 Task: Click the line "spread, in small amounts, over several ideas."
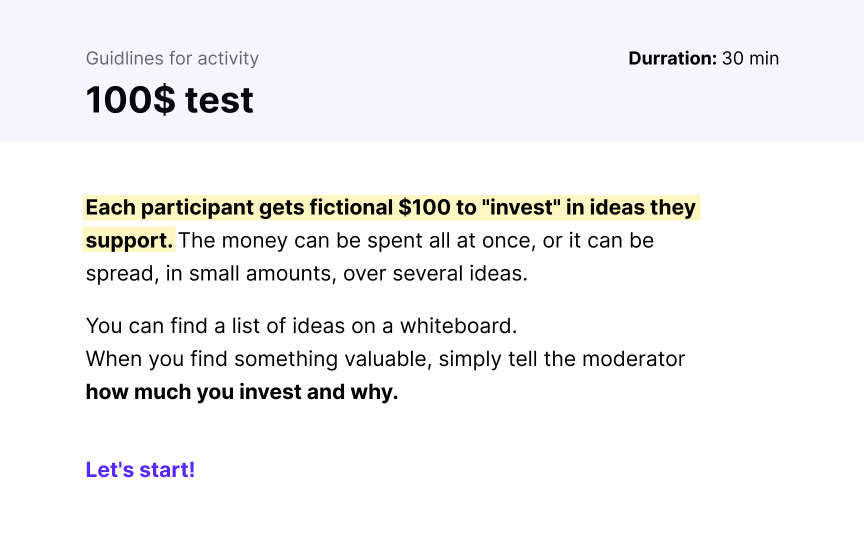pyautogui.click(x=306, y=274)
